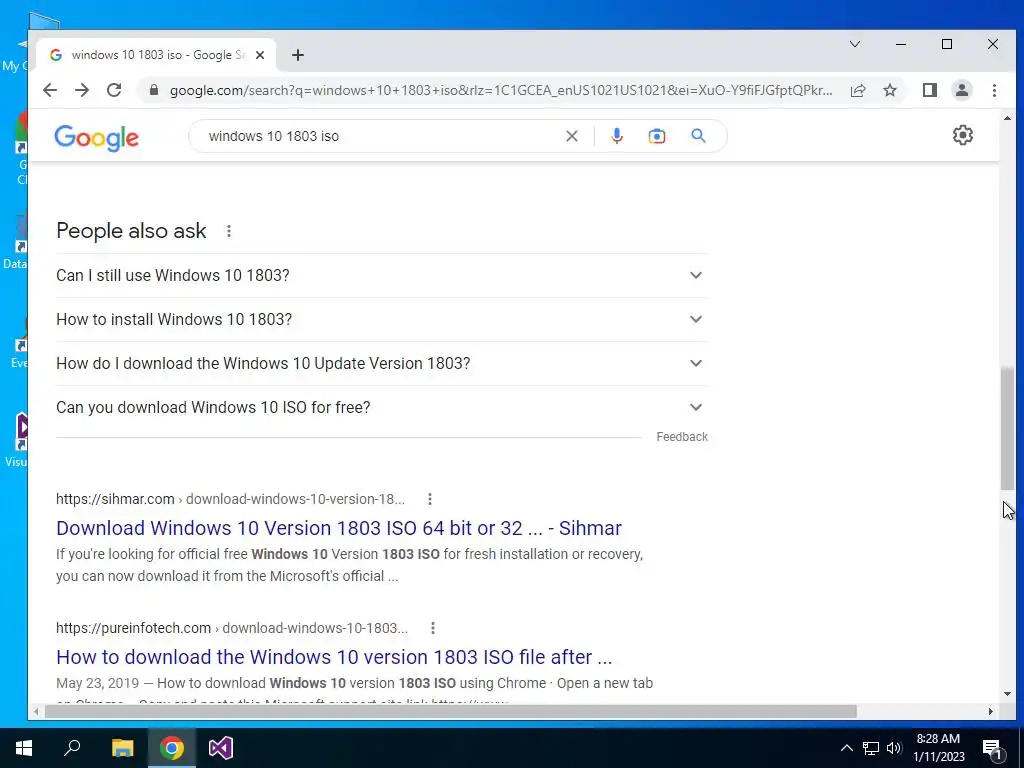The width and height of the screenshot is (1024, 768).
Task: Open Windows taskbar search
Action: coord(72,748)
